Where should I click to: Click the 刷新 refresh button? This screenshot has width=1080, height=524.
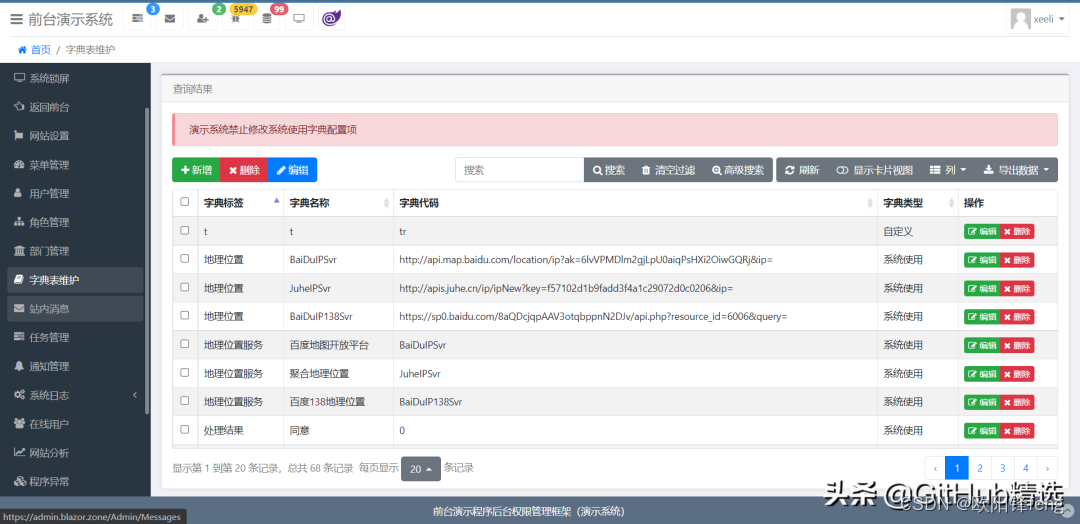click(802, 170)
